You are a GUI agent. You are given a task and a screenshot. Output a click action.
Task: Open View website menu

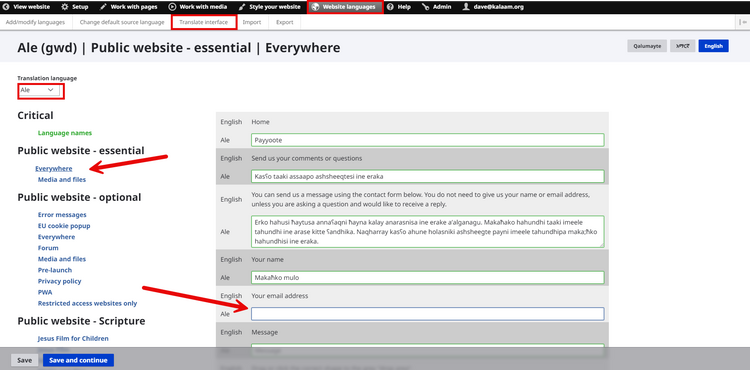27,7
